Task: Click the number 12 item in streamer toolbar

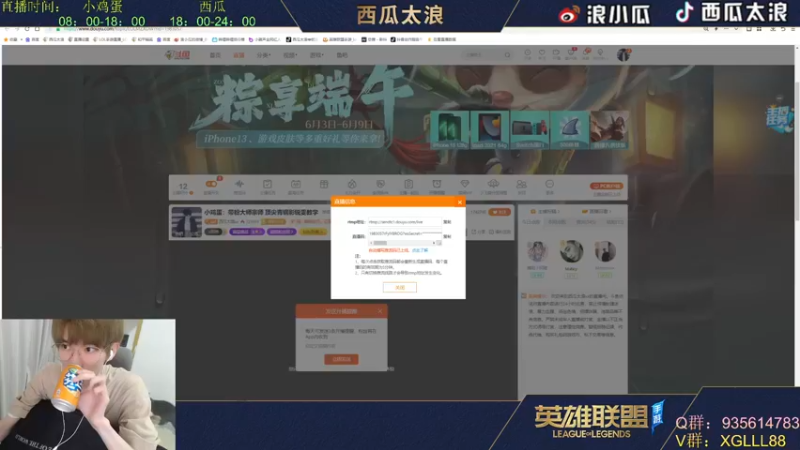Action: (183, 186)
